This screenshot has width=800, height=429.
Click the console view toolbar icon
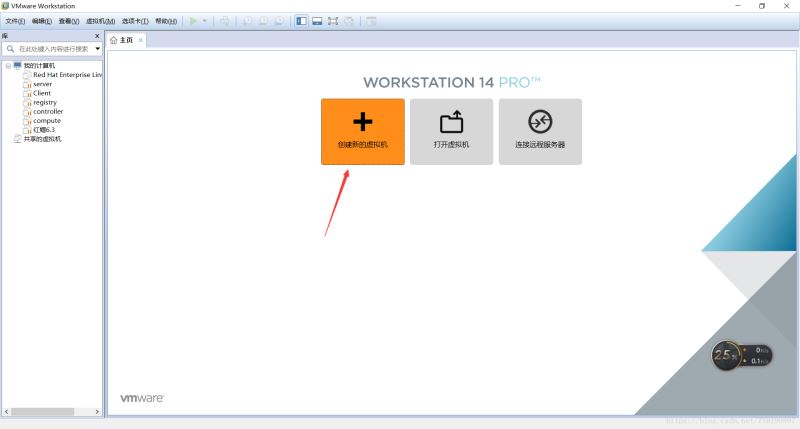[x=371, y=21]
